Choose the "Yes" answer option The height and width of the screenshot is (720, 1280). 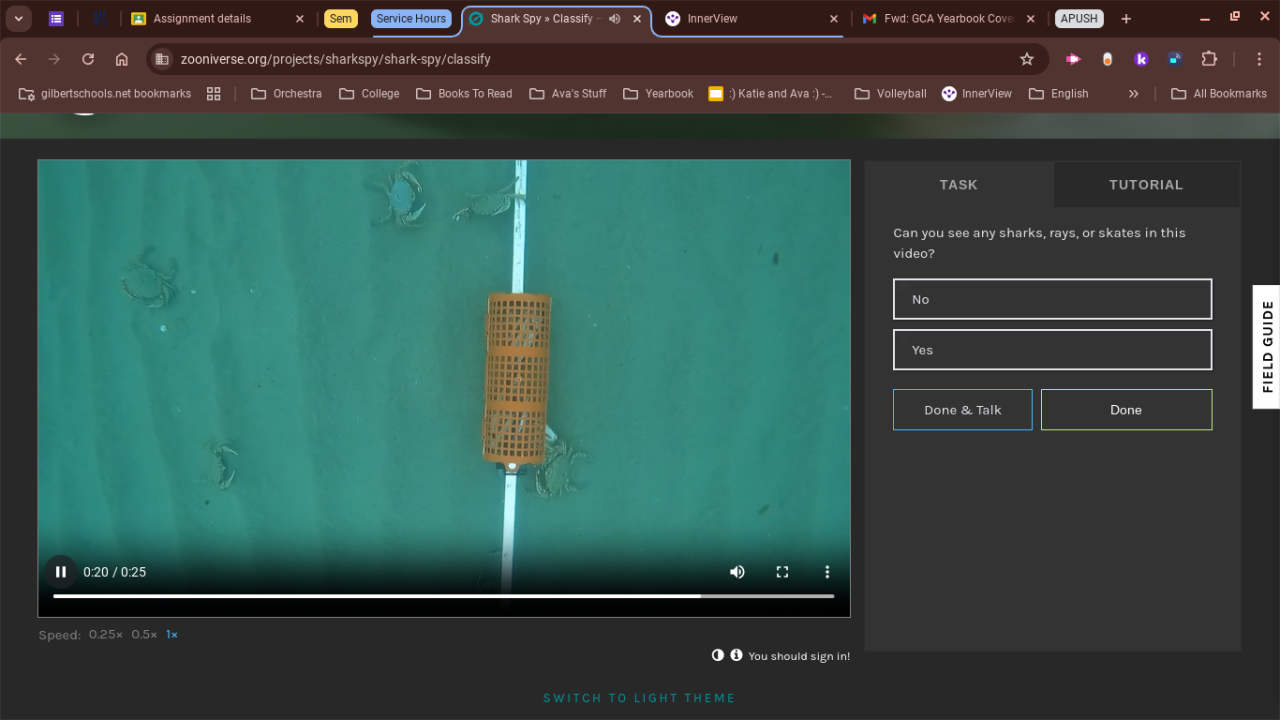pos(1052,350)
